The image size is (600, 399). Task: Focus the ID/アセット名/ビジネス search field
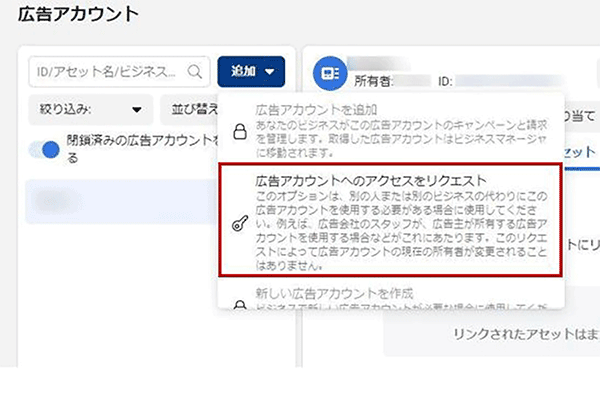tap(119, 72)
